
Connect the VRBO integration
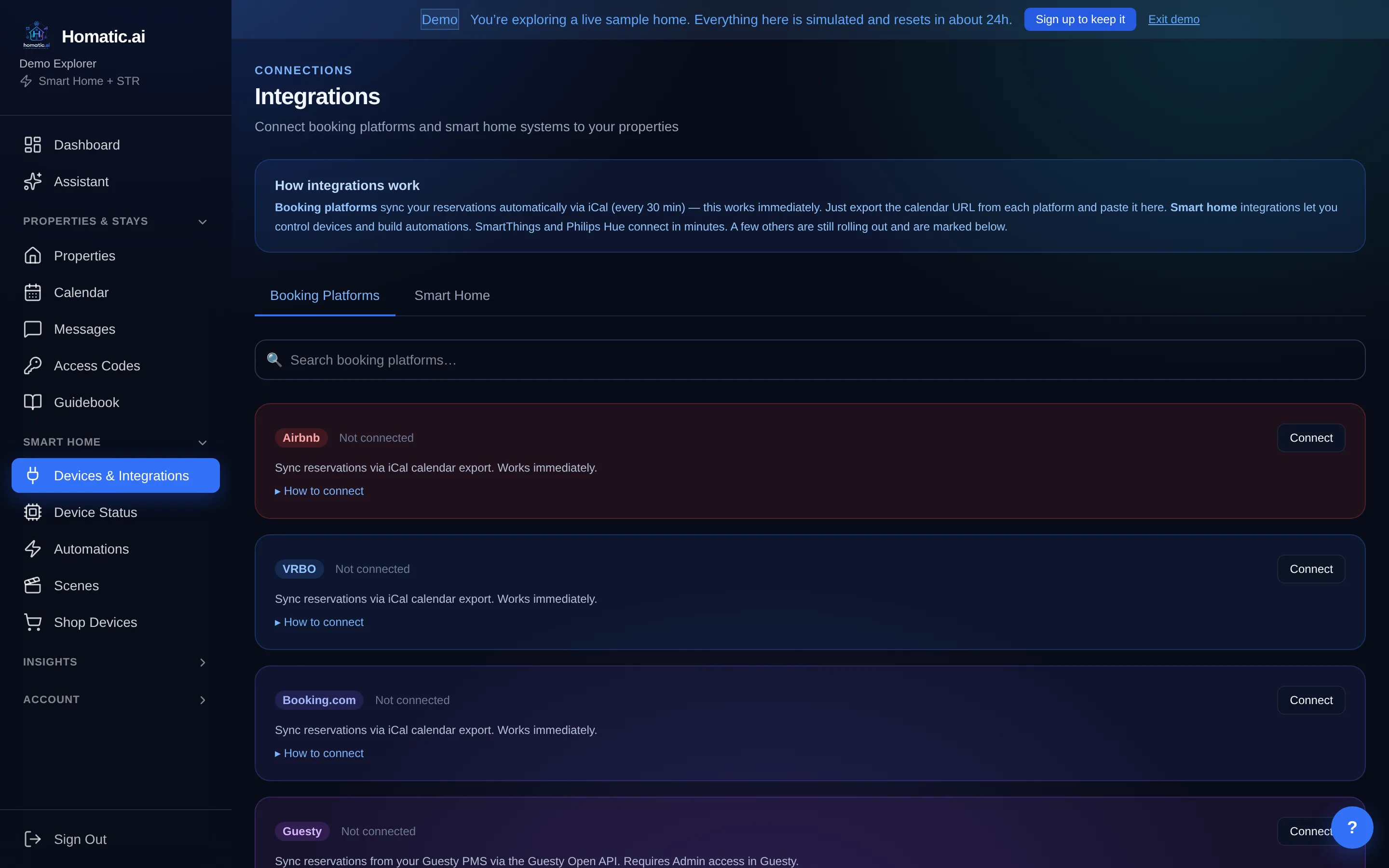(1311, 569)
